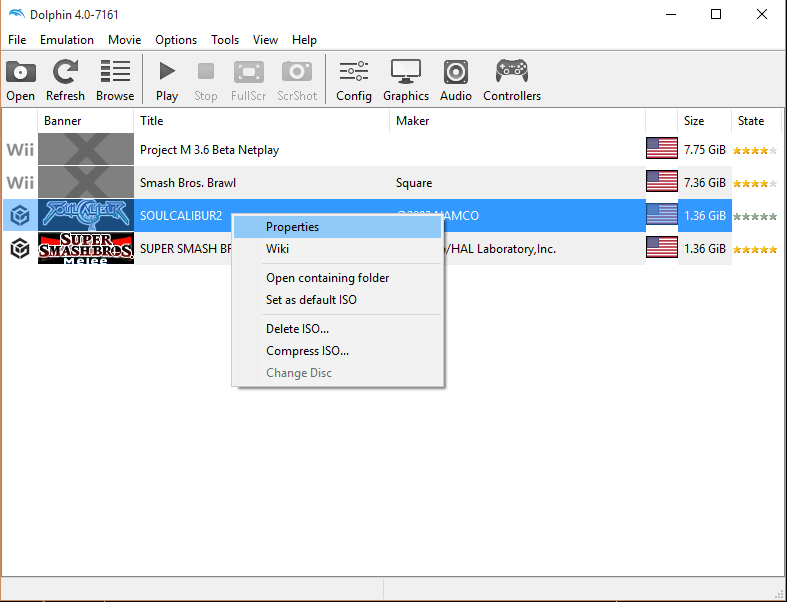Click the US flag in Super Smash Bros row
This screenshot has width=787, height=602.
[662, 248]
